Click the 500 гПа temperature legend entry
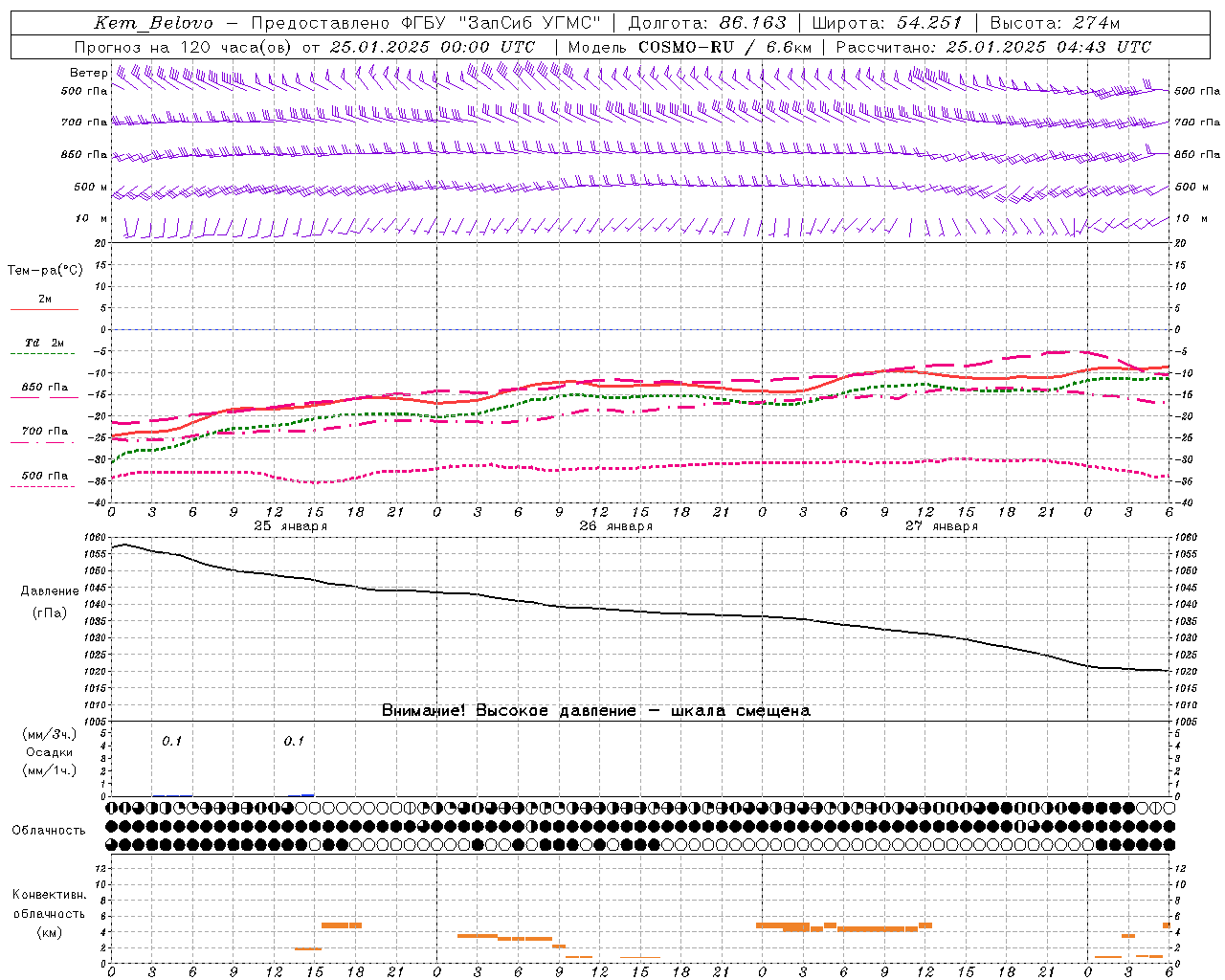 click(x=45, y=476)
